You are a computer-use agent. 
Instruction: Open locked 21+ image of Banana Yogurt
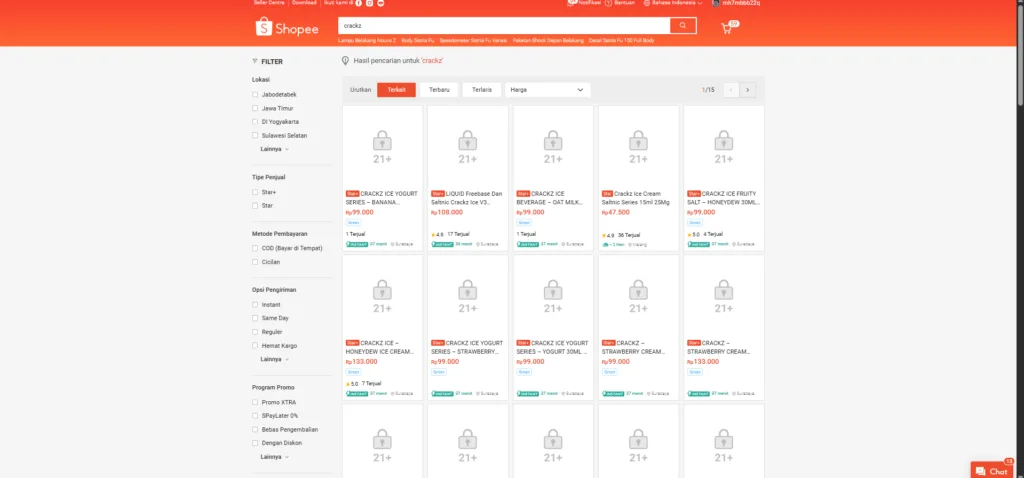[x=382, y=146]
